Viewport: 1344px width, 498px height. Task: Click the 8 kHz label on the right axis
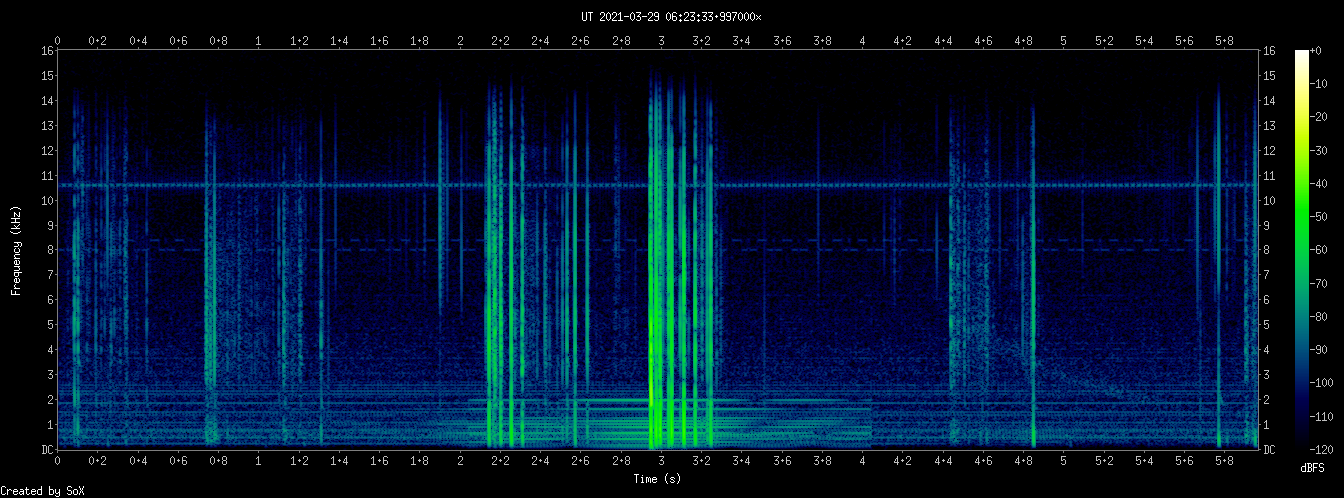pos(1268,250)
